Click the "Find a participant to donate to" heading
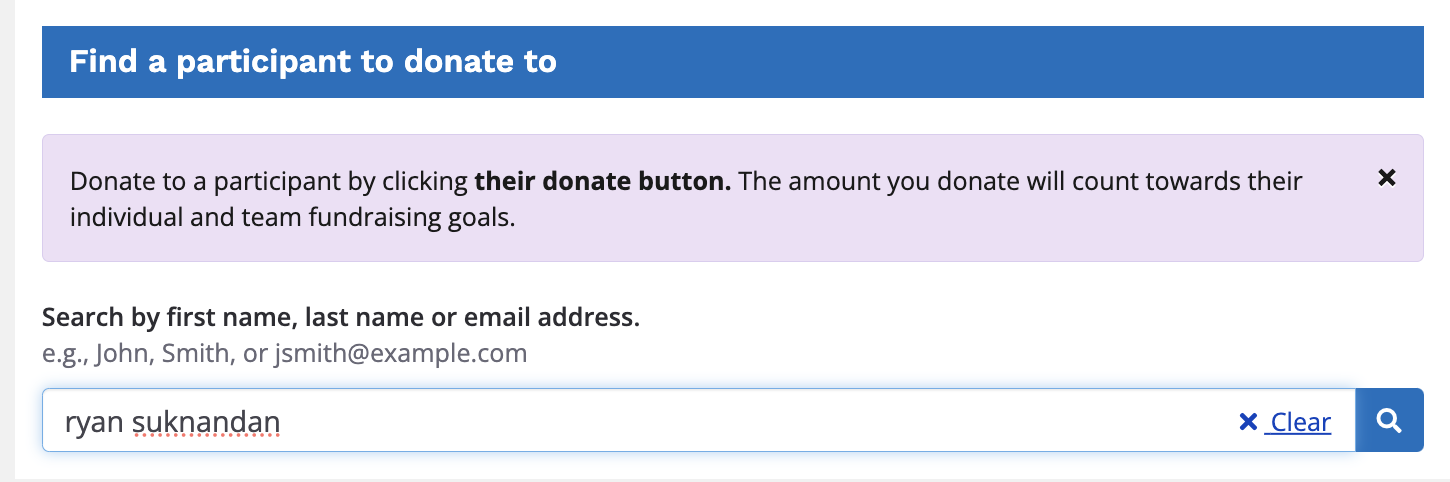The width and height of the screenshot is (1450, 482). click(313, 62)
